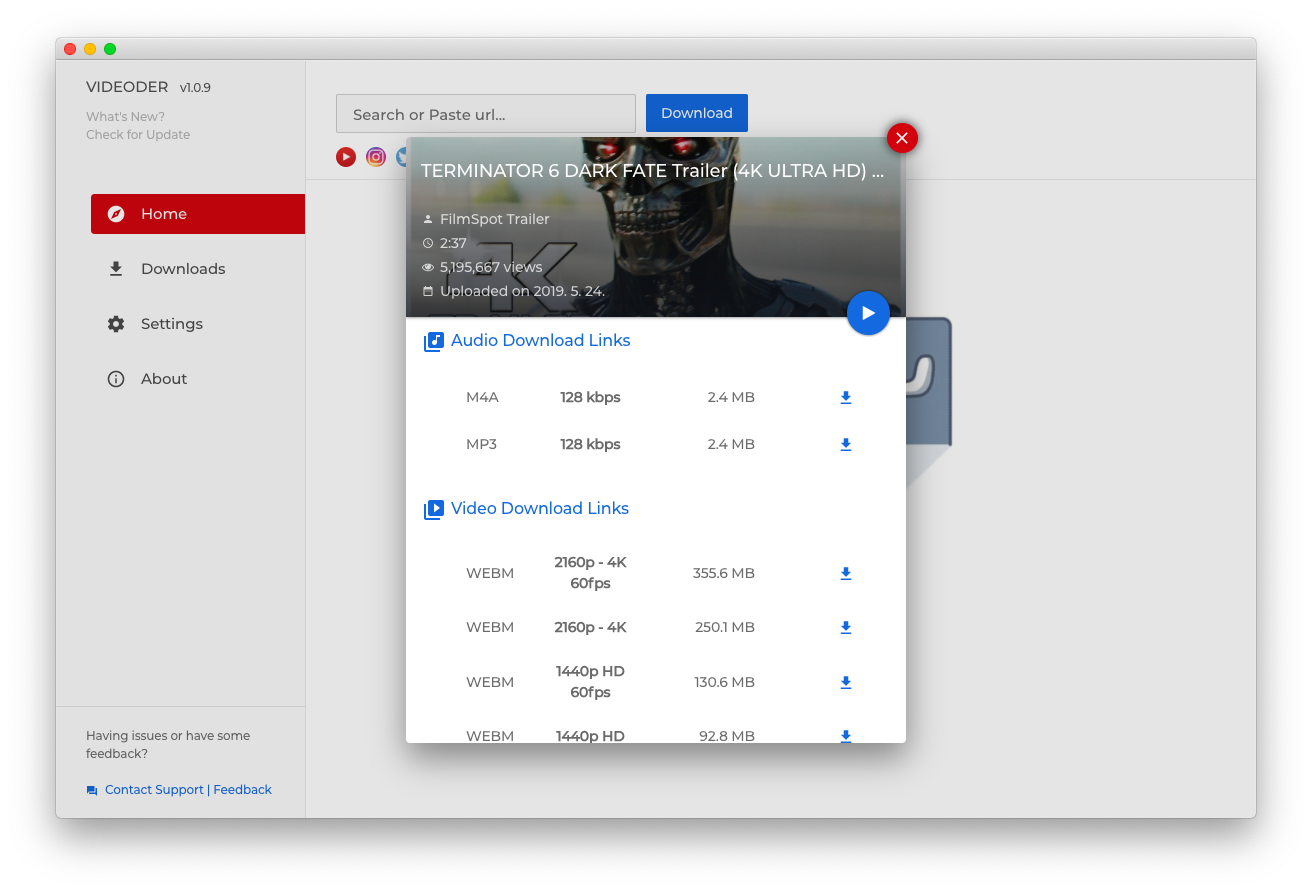Focus the Search or Paste url field
This screenshot has height=892, width=1312.
[x=486, y=114]
